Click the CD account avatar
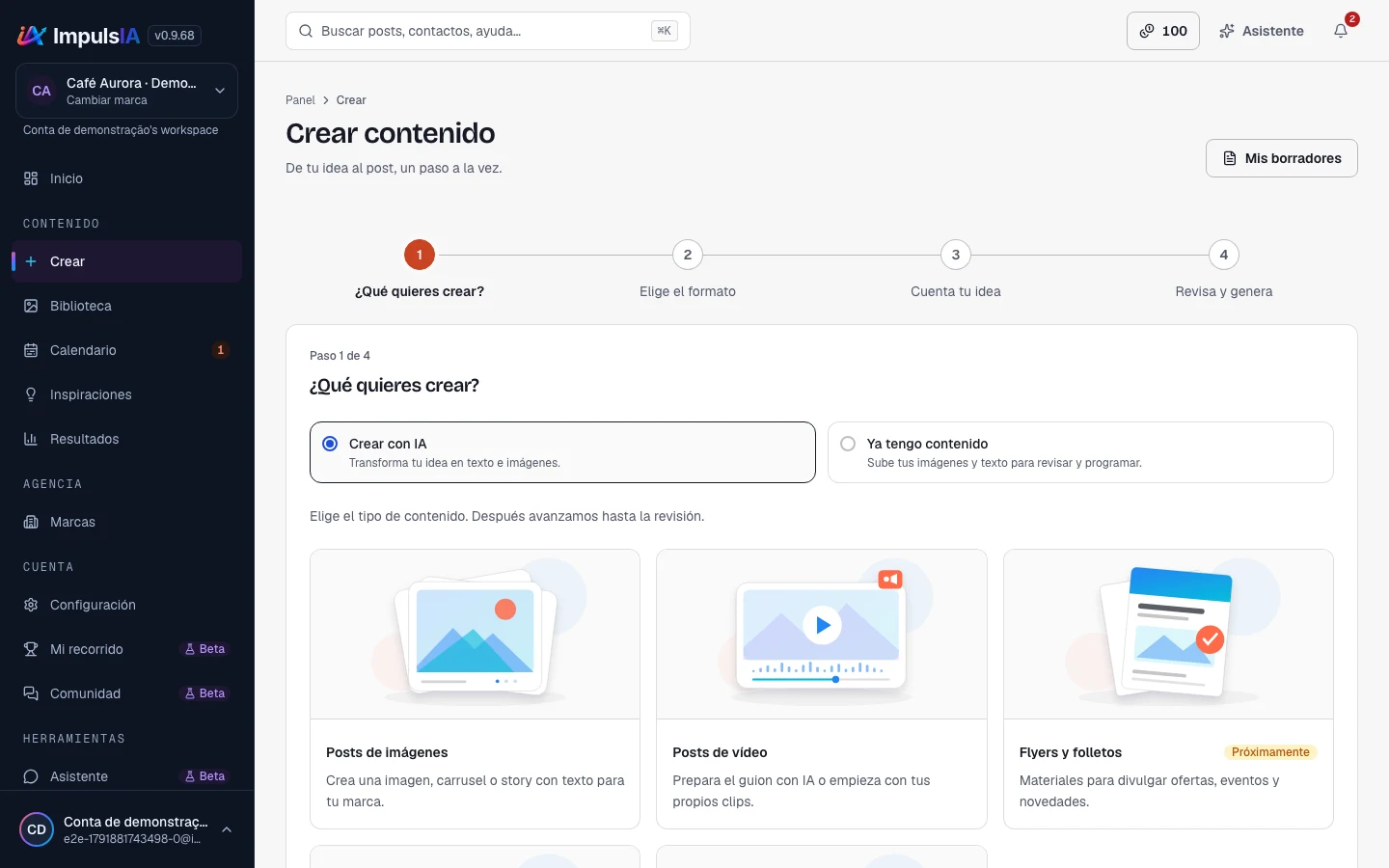The image size is (1389, 868). tap(37, 829)
